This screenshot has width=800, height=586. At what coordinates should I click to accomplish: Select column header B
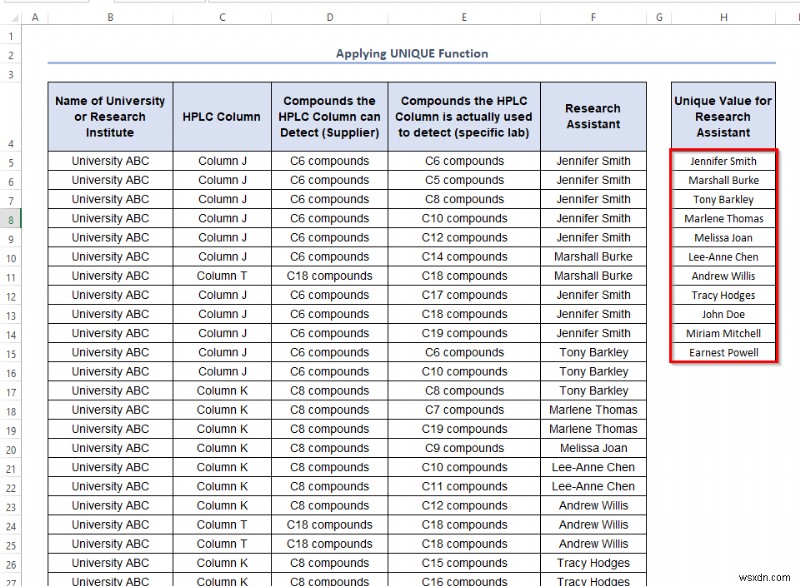point(110,16)
